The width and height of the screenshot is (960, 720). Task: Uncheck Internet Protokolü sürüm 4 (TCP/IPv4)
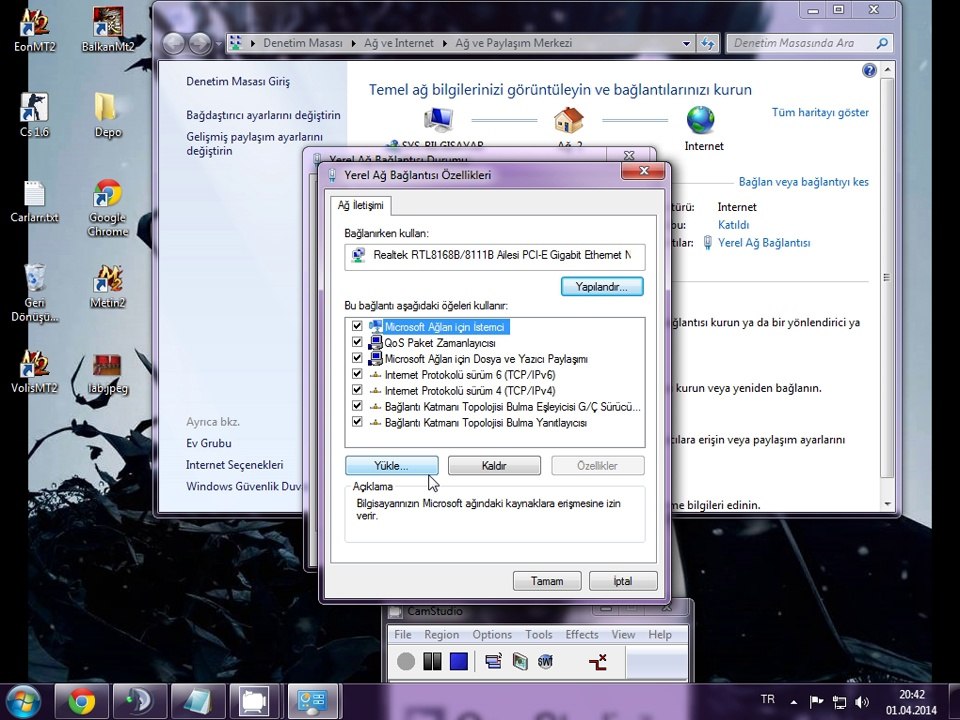point(357,390)
